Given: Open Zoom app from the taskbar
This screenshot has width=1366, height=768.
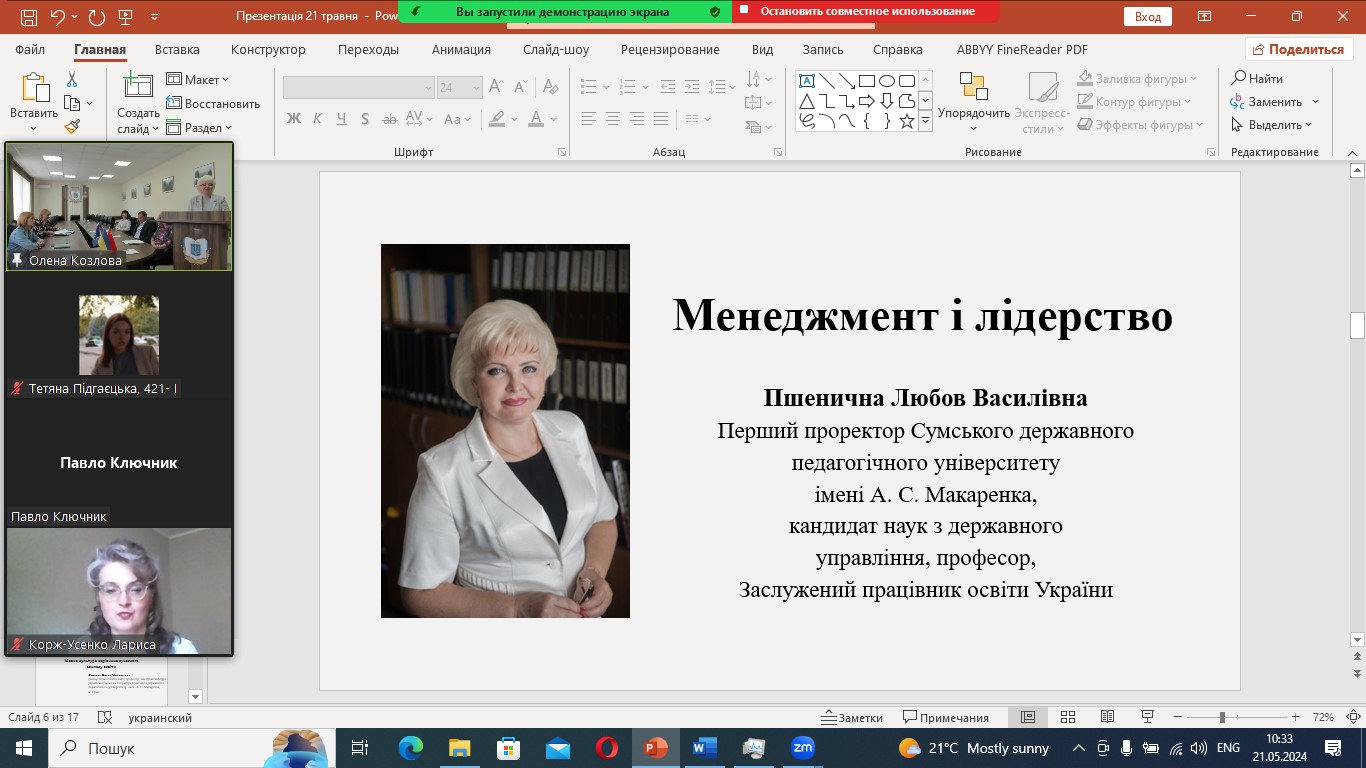Looking at the screenshot, I should (x=802, y=748).
